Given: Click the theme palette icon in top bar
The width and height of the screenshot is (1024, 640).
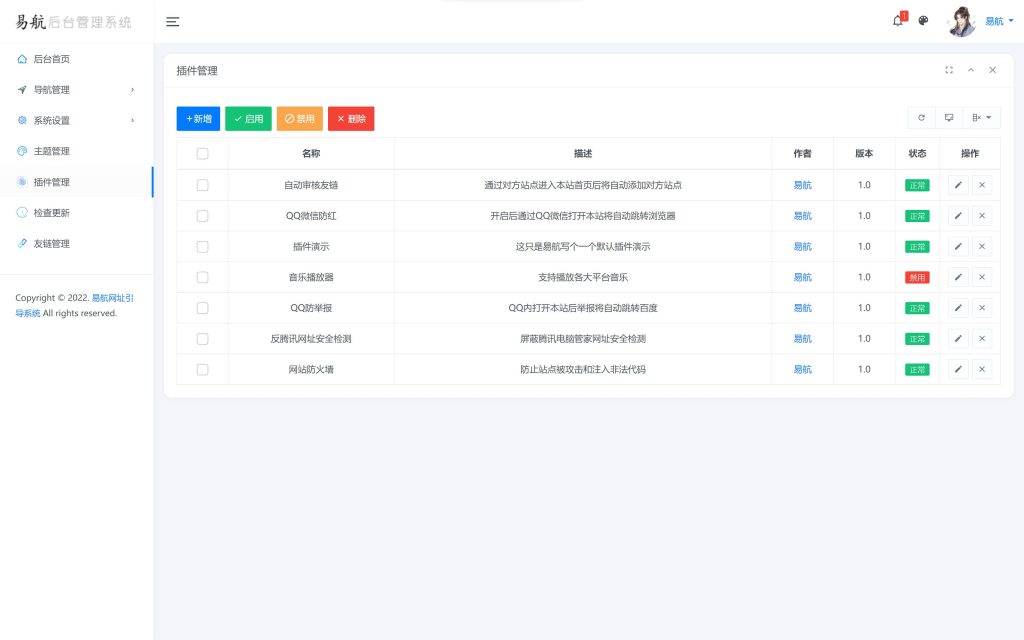Looking at the screenshot, I should click(923, 20).
